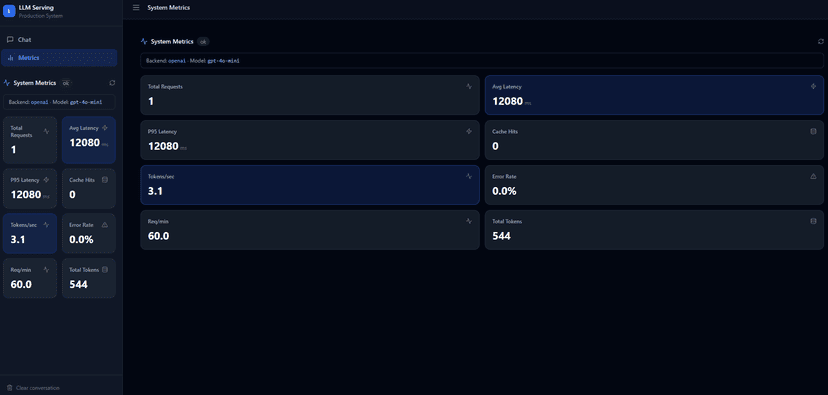Click the Total Requests label in main panel
The height and width of the screenshot is (395, 828).
165,87
